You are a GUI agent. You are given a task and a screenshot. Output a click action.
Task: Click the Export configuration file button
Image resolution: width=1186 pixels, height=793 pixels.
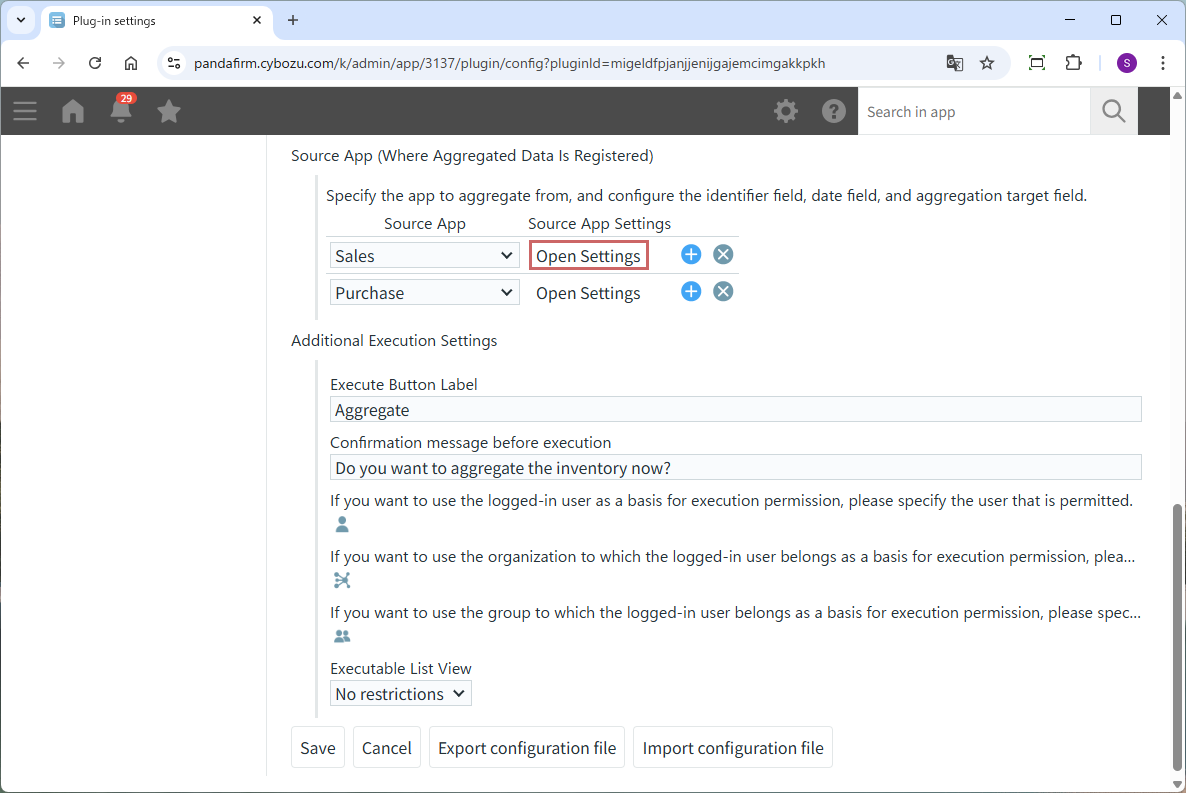527,748
